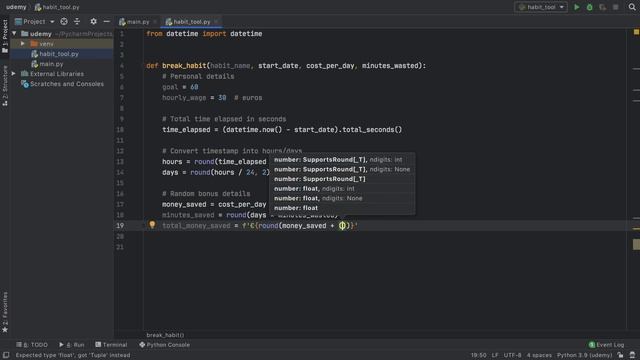Toggle the 2: Favorites side tab

[5, 312]
